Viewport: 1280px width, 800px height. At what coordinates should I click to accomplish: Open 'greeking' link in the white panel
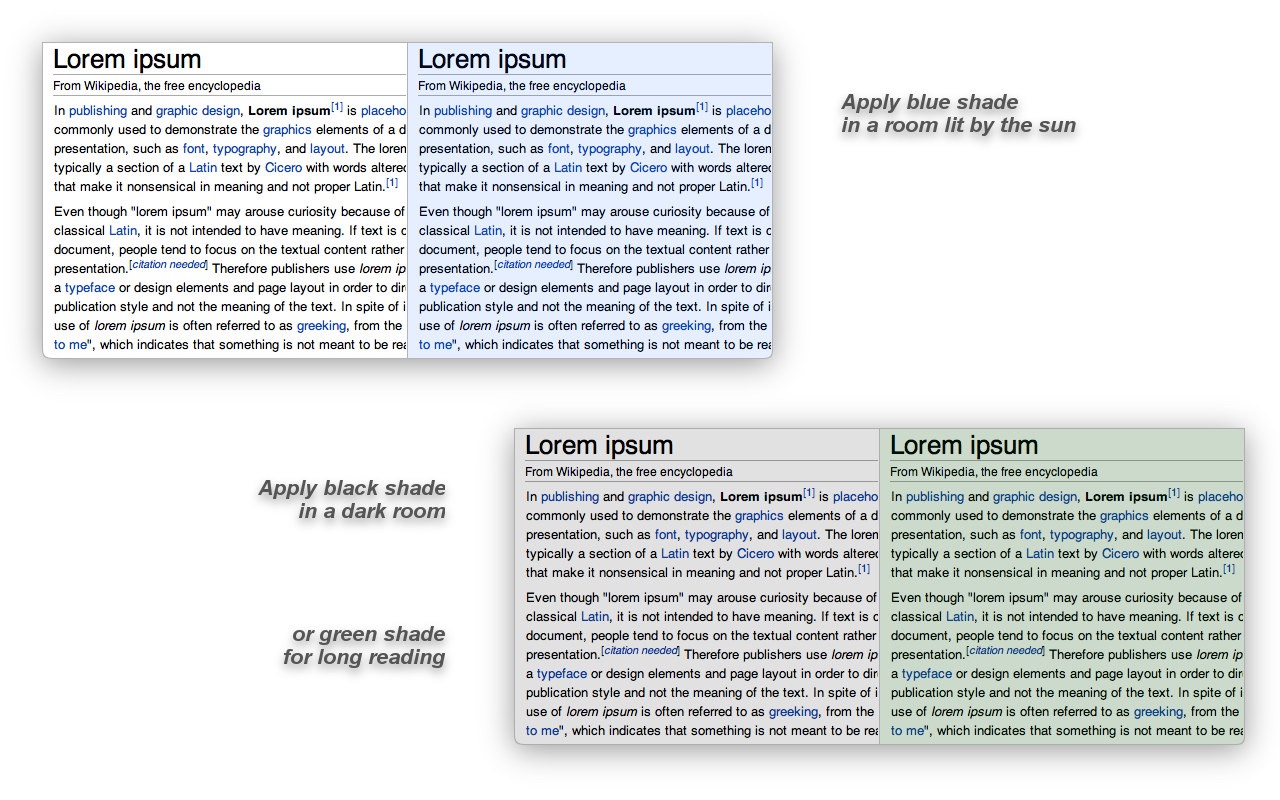pyautogui.click(x=322, y=326)
